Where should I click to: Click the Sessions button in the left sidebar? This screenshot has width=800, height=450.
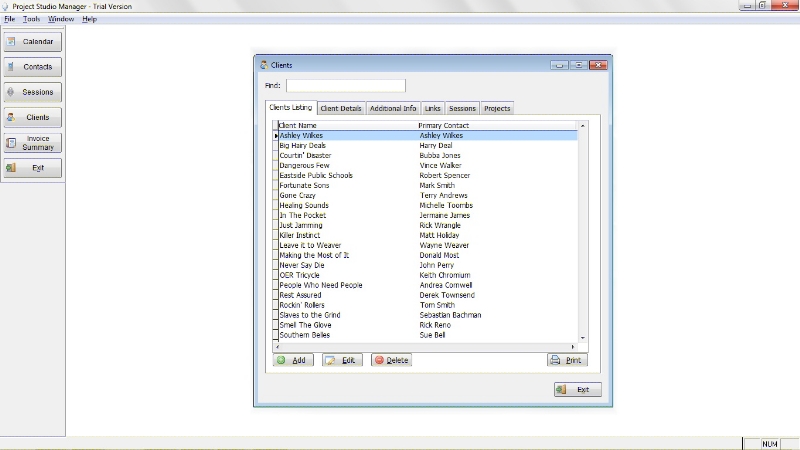pyautogui.click(x=33, y=92)
